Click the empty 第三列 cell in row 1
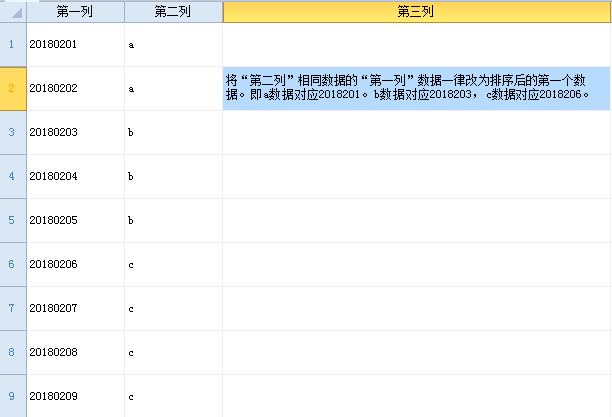This screenshot has height=417, width=612. tap(416, 45)
